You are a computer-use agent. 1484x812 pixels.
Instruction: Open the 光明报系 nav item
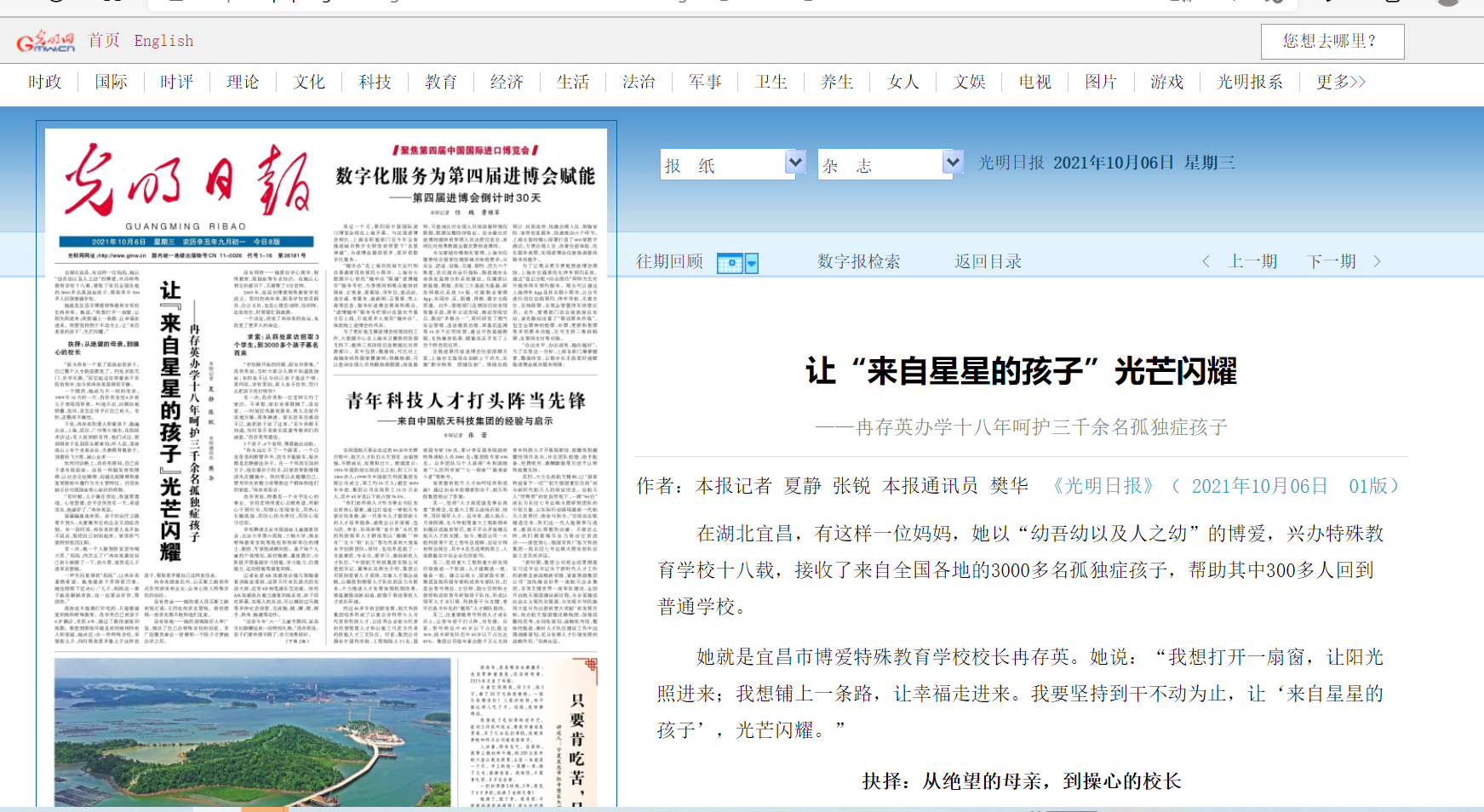[x=1249, y=82]
